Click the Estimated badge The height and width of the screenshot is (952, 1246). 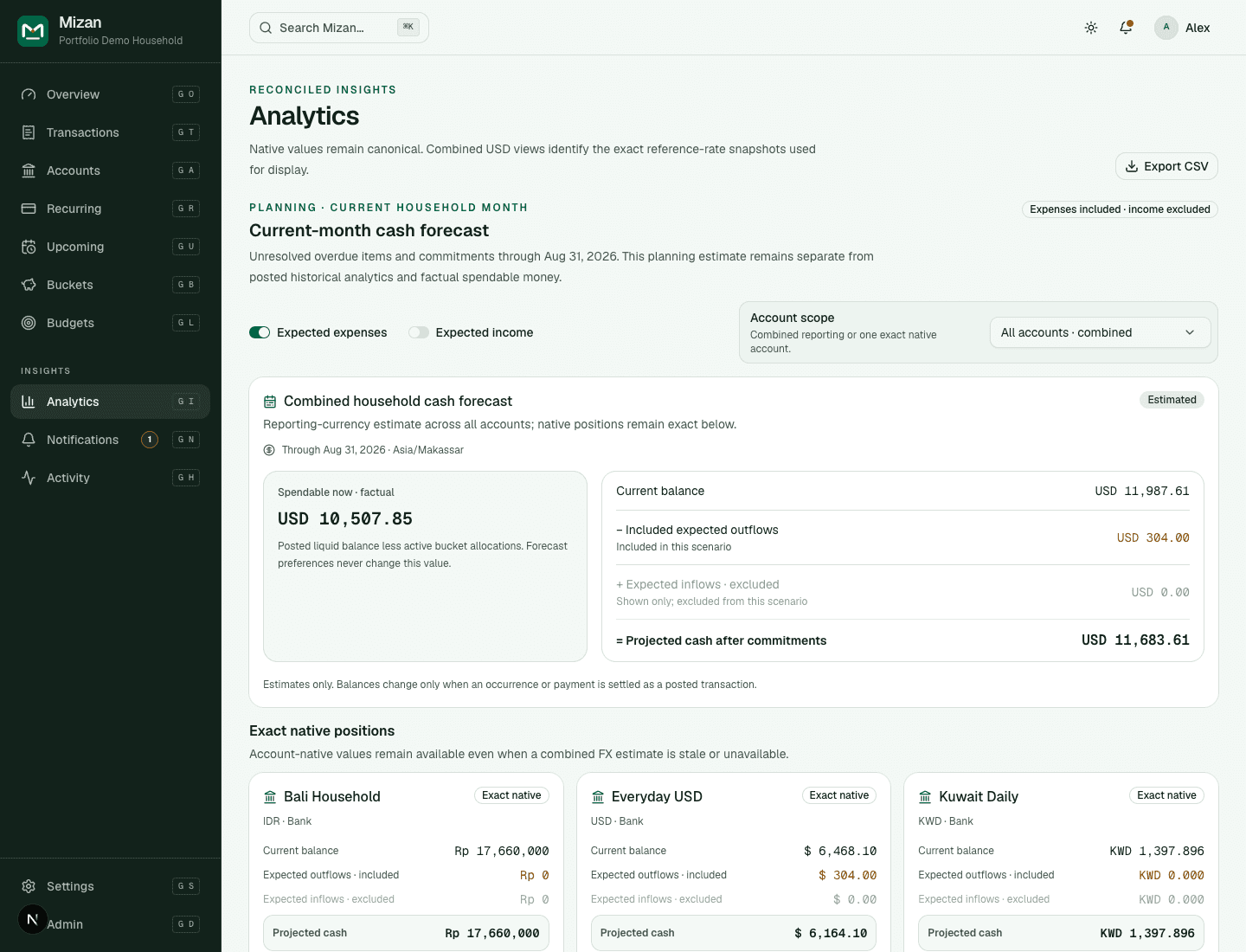click(1172, 400)
